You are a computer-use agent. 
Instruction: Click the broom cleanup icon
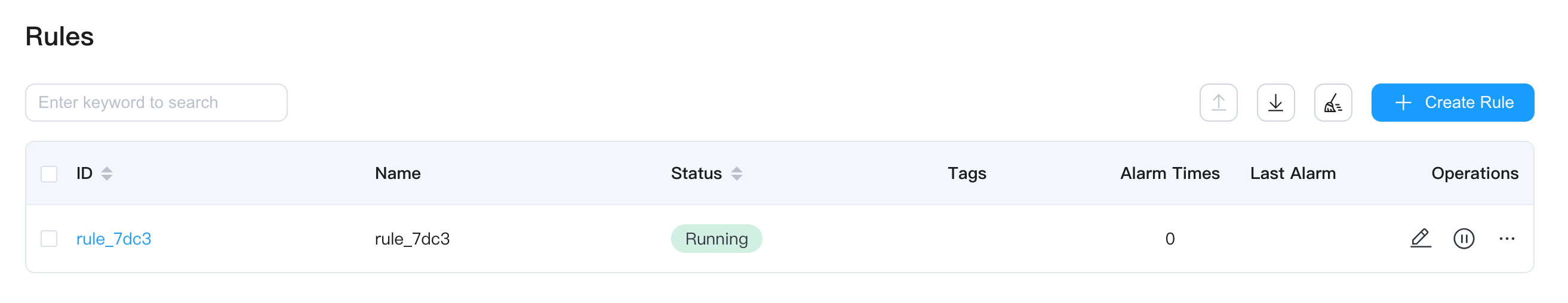click(1332, 102)
